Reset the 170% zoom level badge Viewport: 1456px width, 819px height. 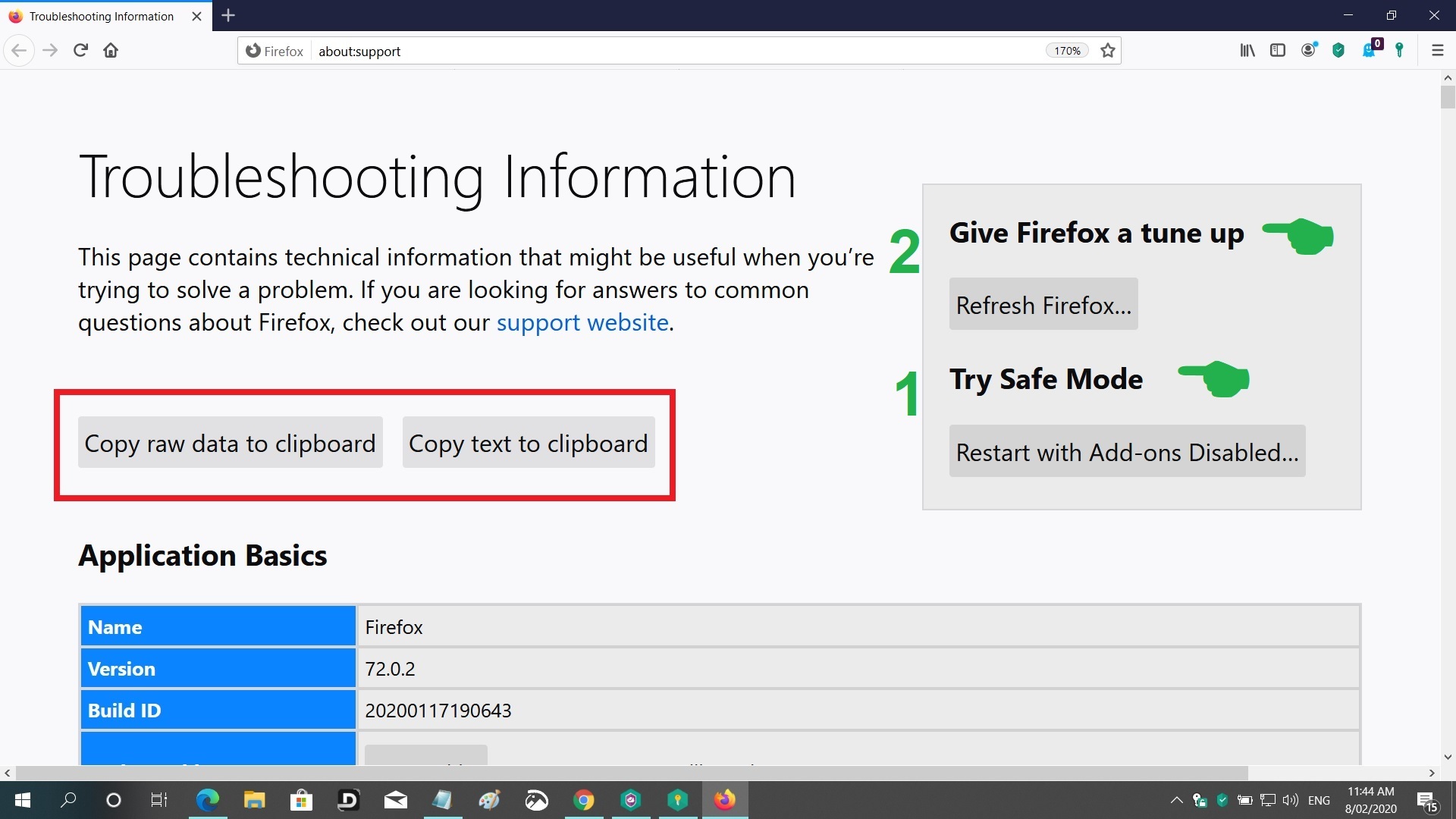[1067, 51]
